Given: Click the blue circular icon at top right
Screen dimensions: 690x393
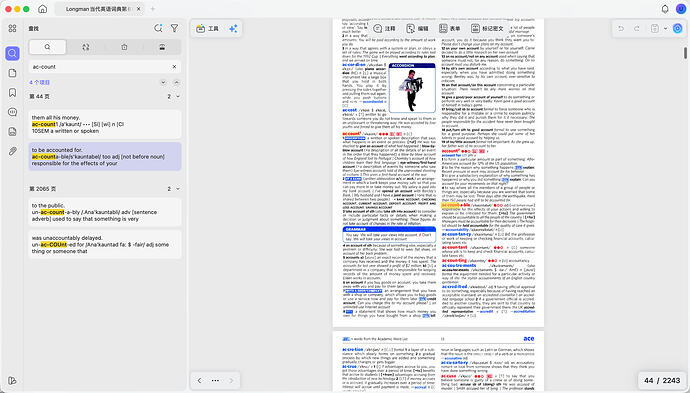Looking at the screenshot, I should pyautogui.click(x=678, y=29).
